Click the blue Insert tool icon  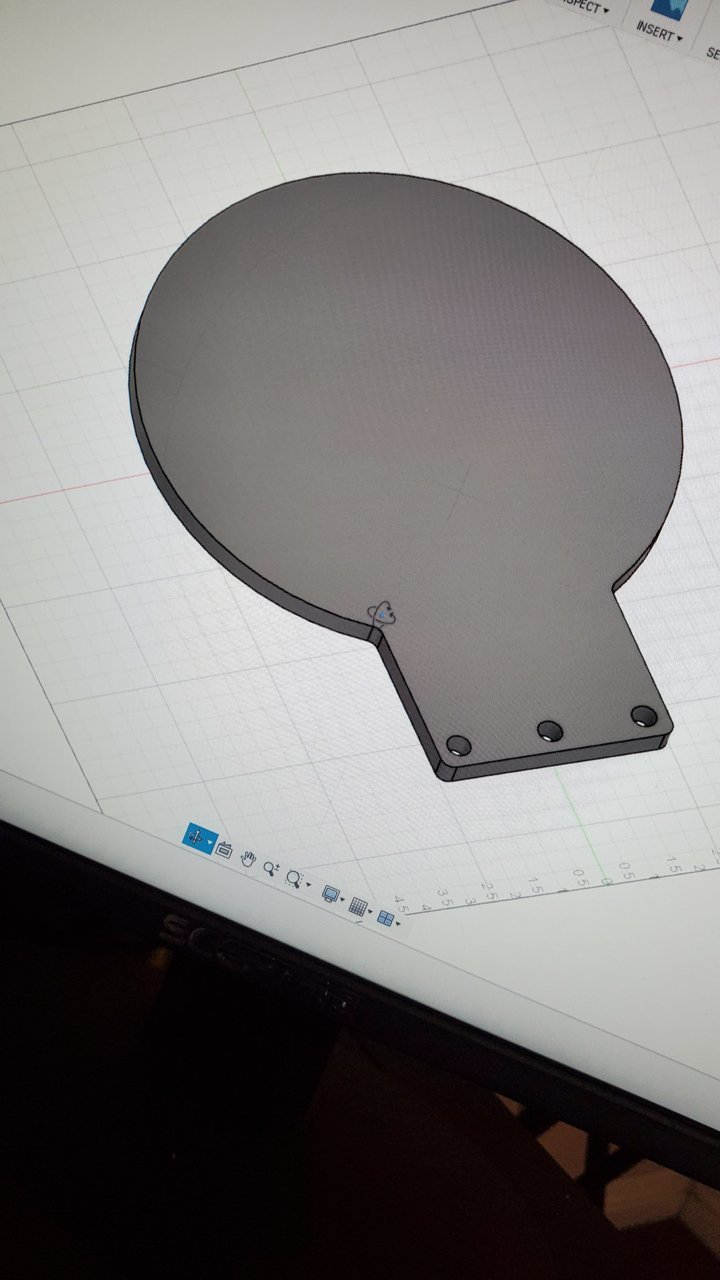669,7
